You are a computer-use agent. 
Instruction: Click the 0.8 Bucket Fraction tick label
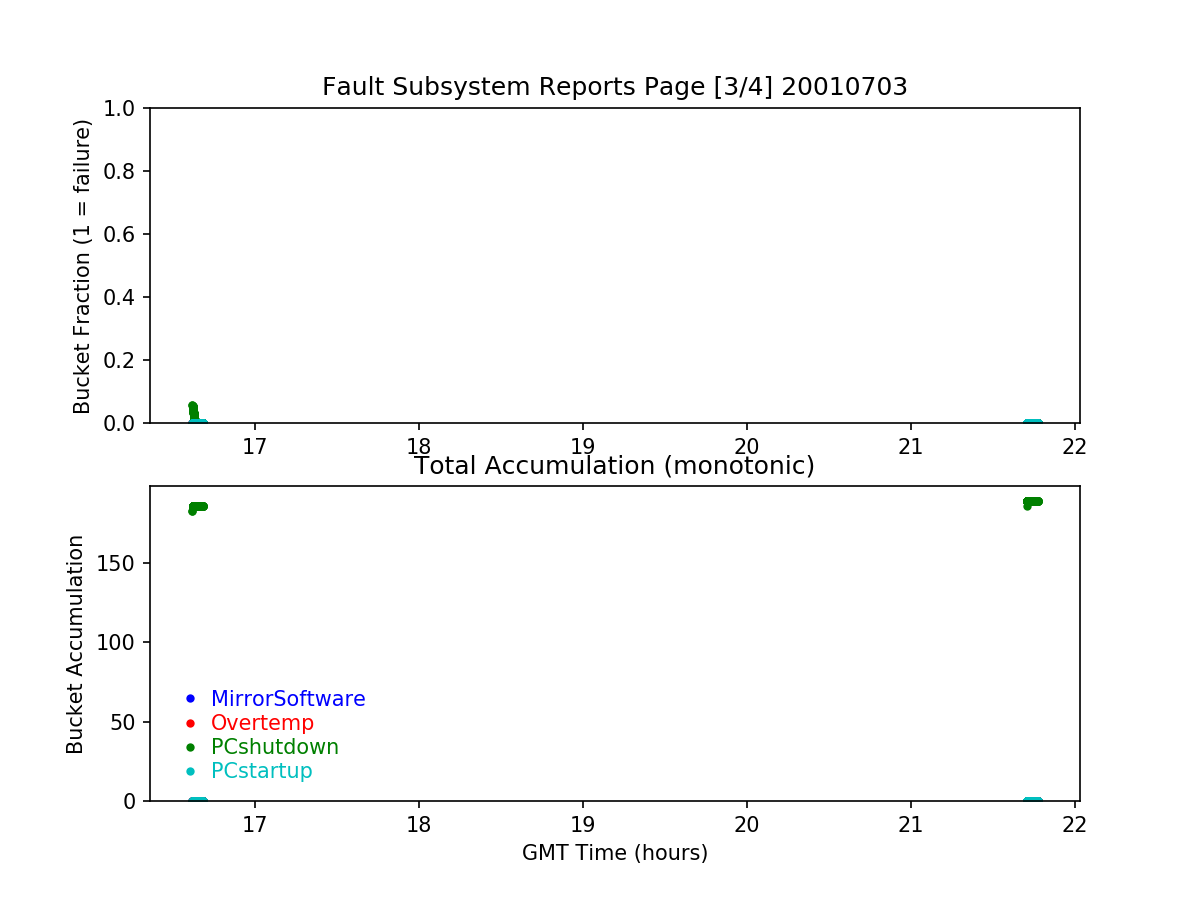(x=125, y=171)
